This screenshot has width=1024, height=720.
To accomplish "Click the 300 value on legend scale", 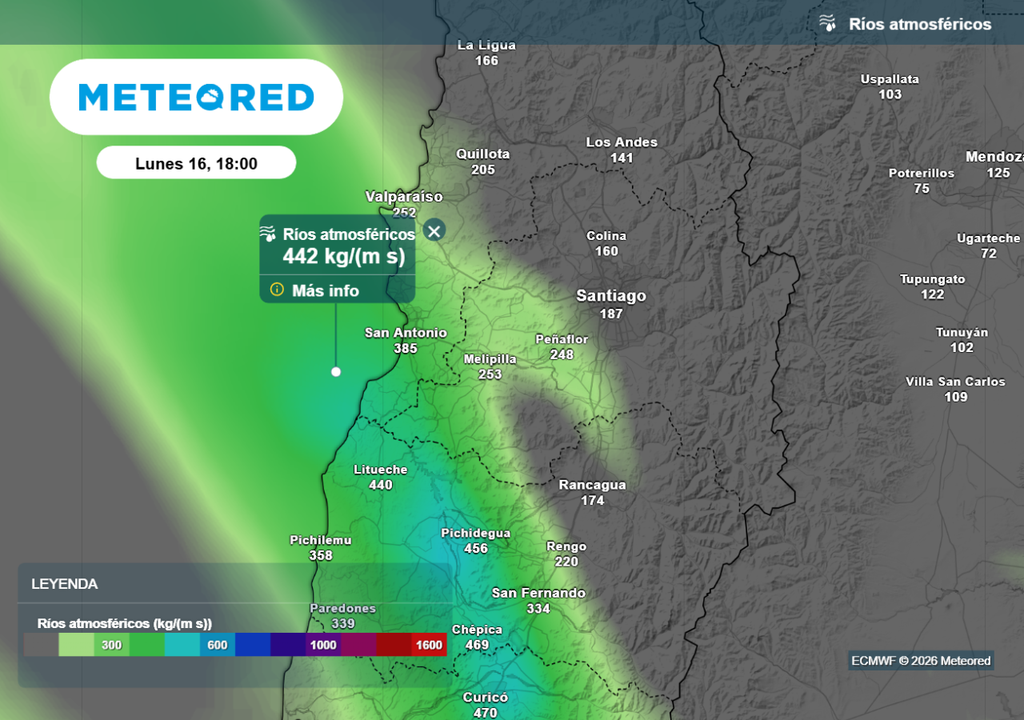I will pos(111,645).
